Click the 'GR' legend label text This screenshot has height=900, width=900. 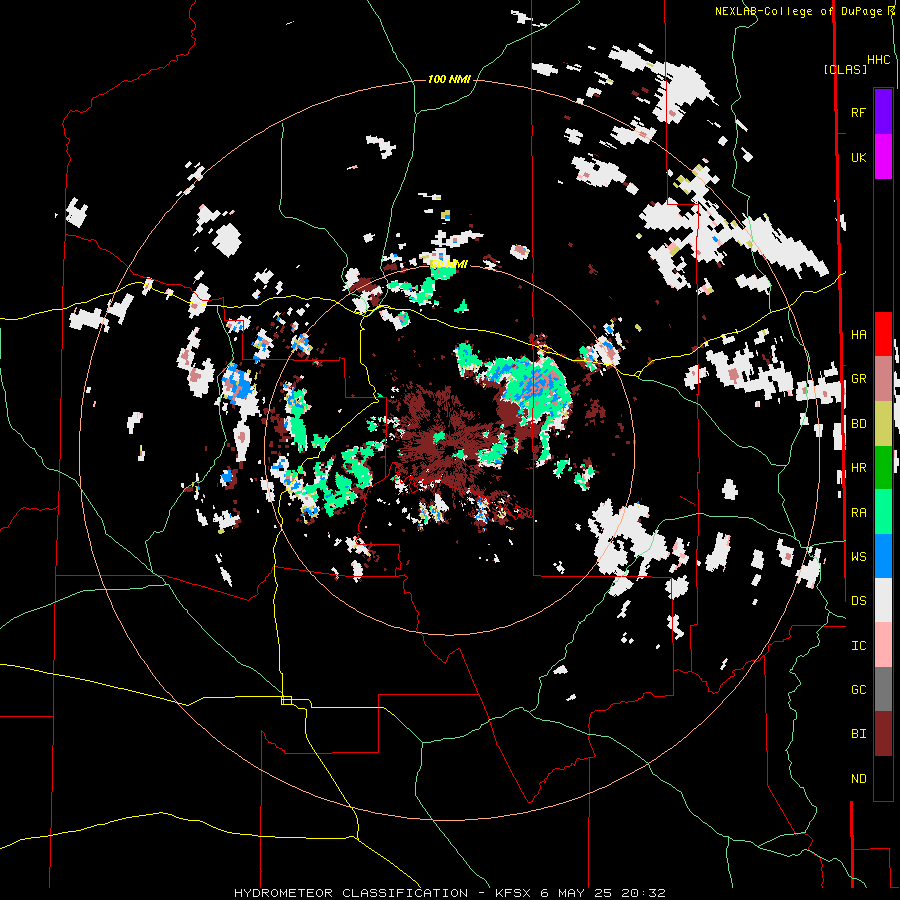858,379
